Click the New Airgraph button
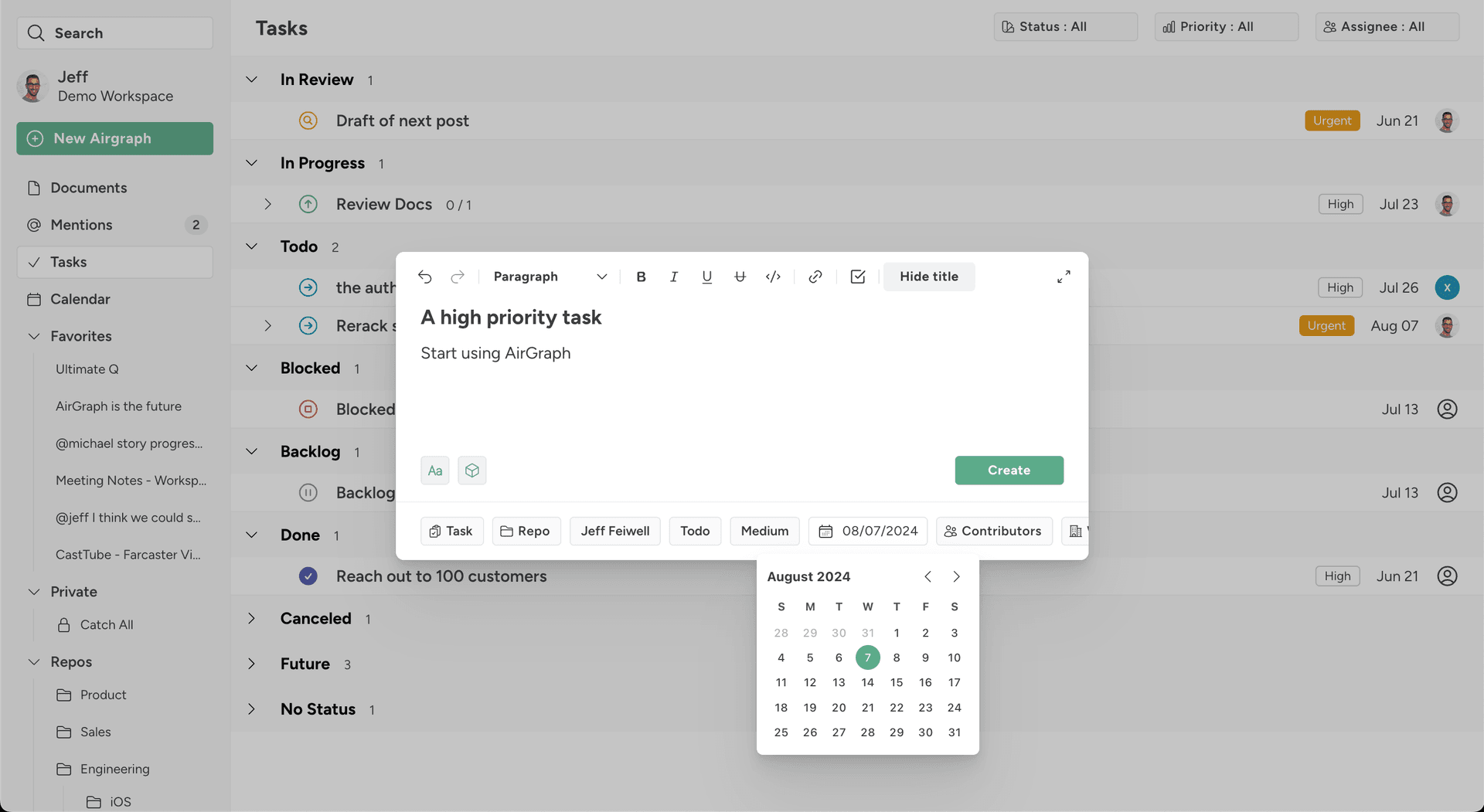 pyautogui.click(x=114, y=138)
